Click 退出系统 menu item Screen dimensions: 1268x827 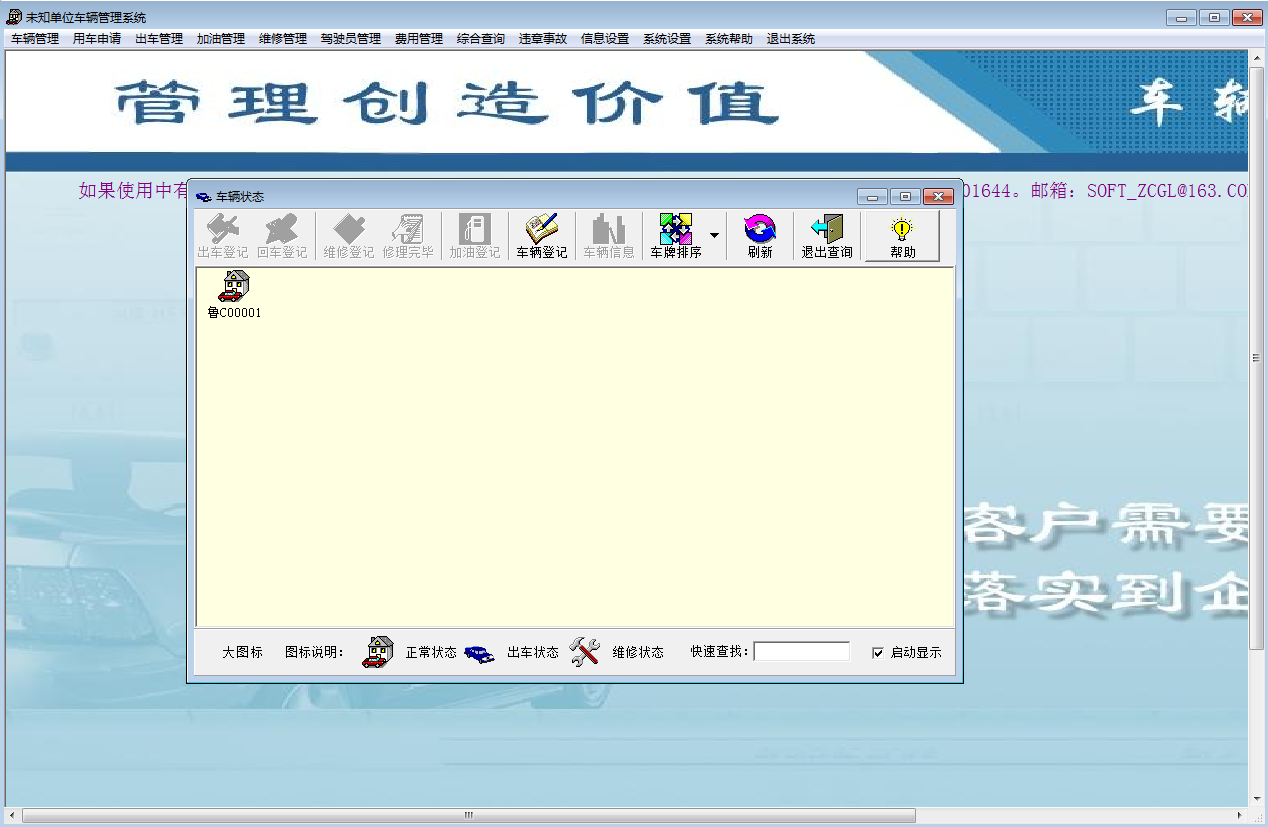pyautogui.click(x=791, y=39)
